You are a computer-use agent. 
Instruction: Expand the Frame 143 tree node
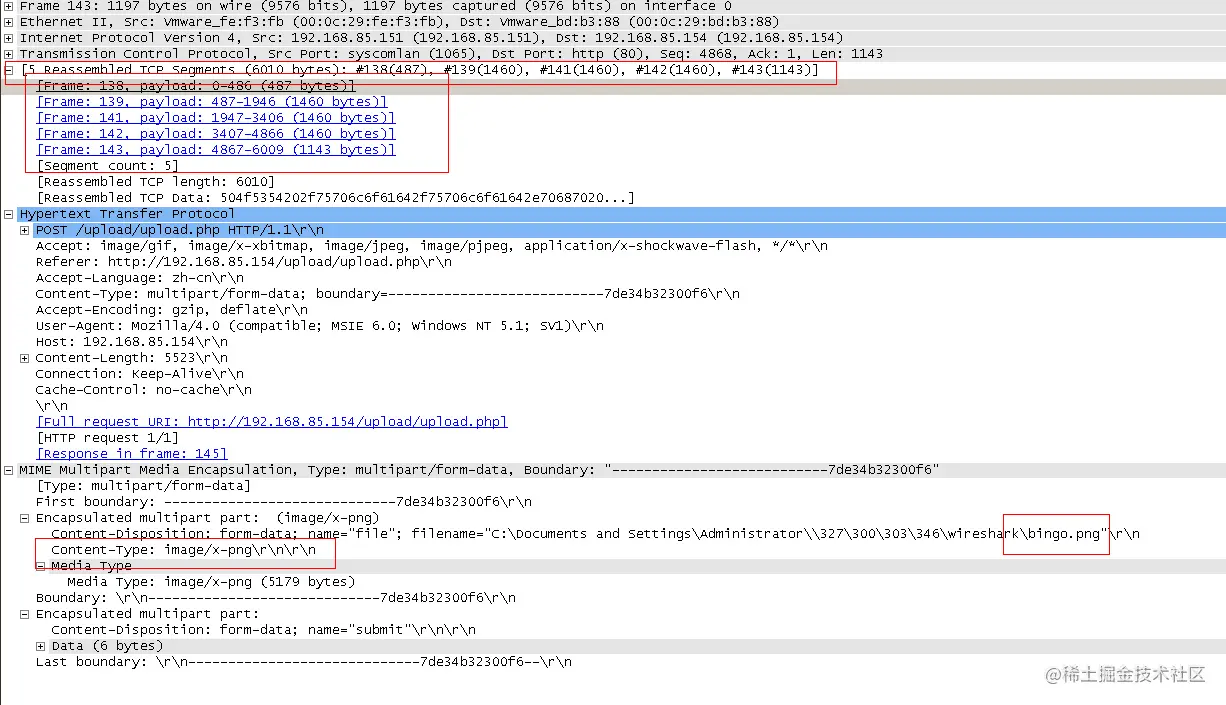[9, 6]
